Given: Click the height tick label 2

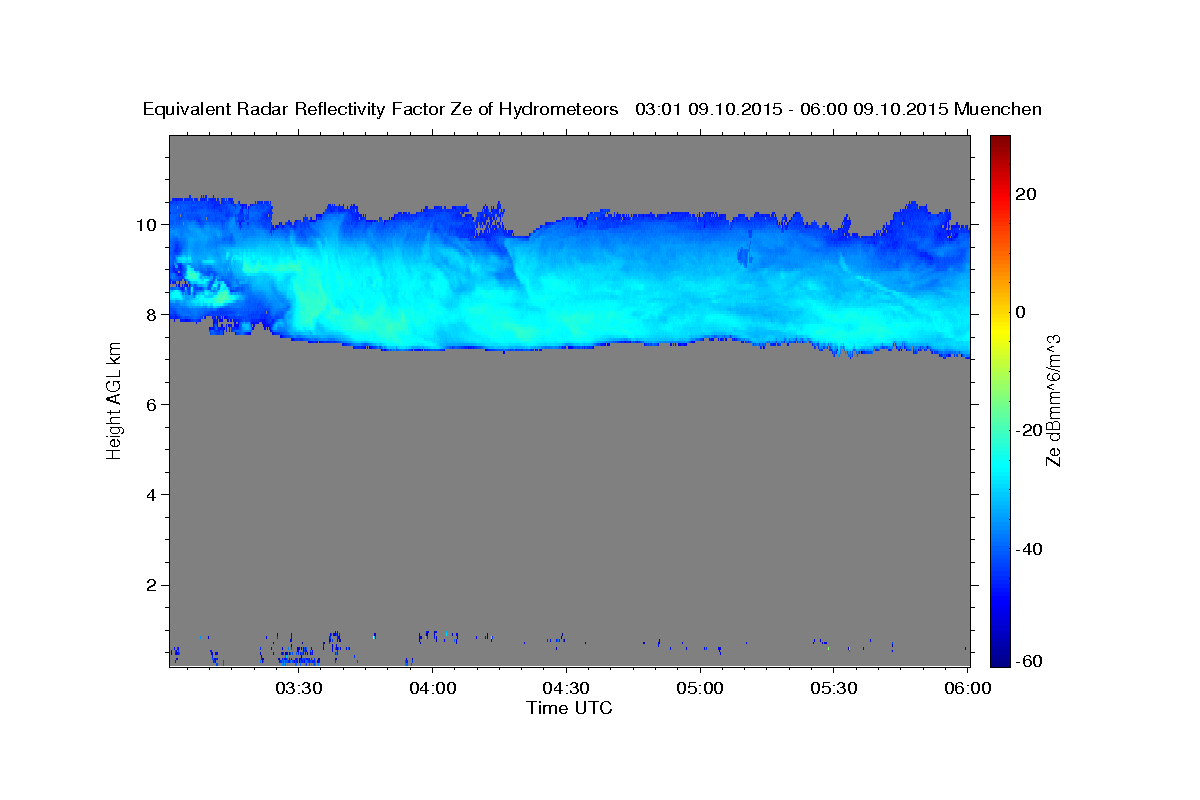Looking at the screenshot, I should [x=151, y=585].
